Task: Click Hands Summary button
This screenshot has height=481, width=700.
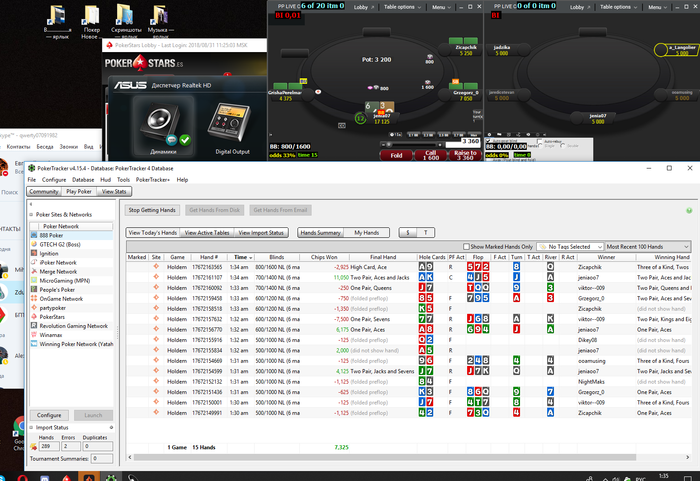Action: pos(321,233)
